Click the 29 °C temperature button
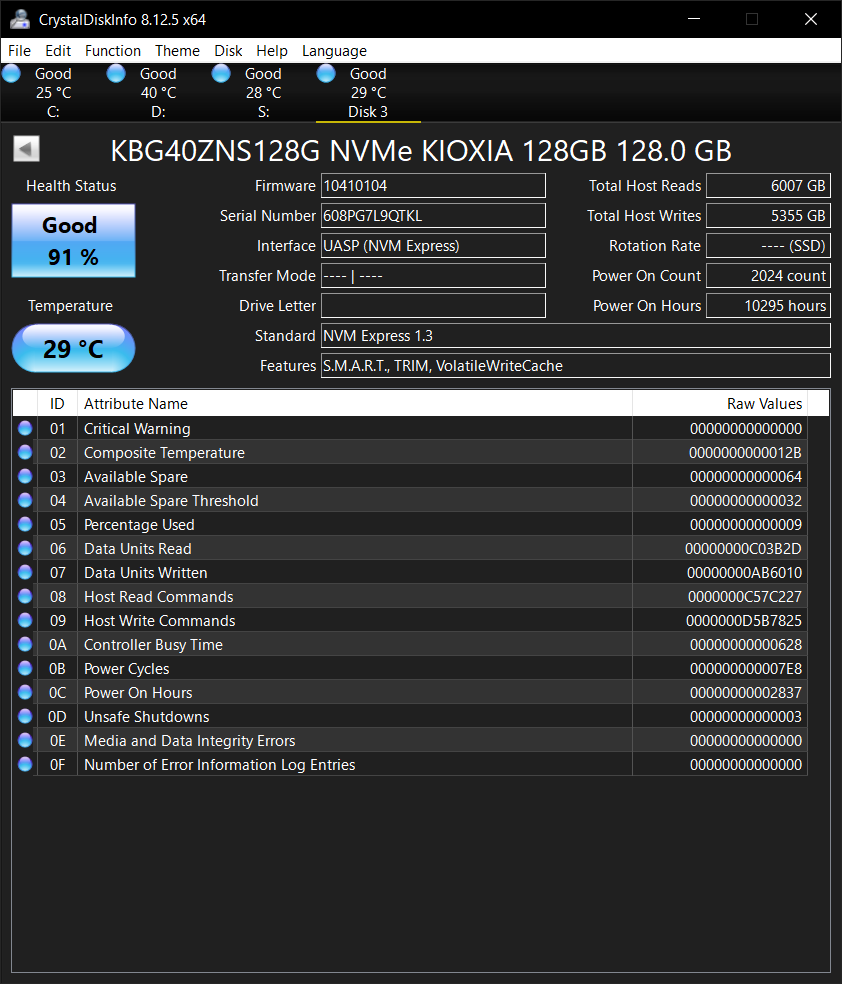This screenshot has height=984, width=842. (x=73, y=349)
